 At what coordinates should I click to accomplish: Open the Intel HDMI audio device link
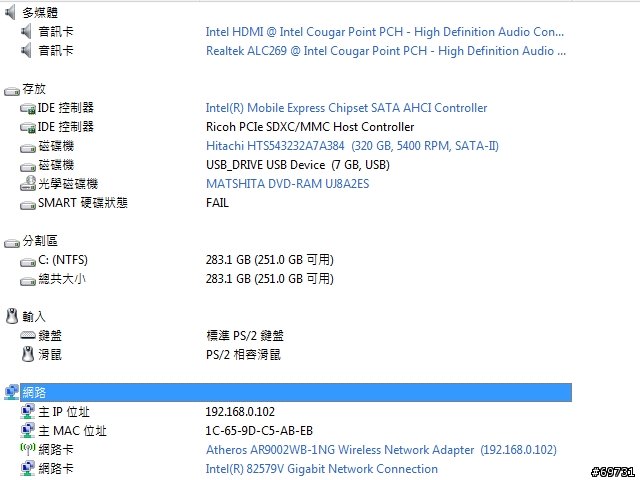click(384, 32)
